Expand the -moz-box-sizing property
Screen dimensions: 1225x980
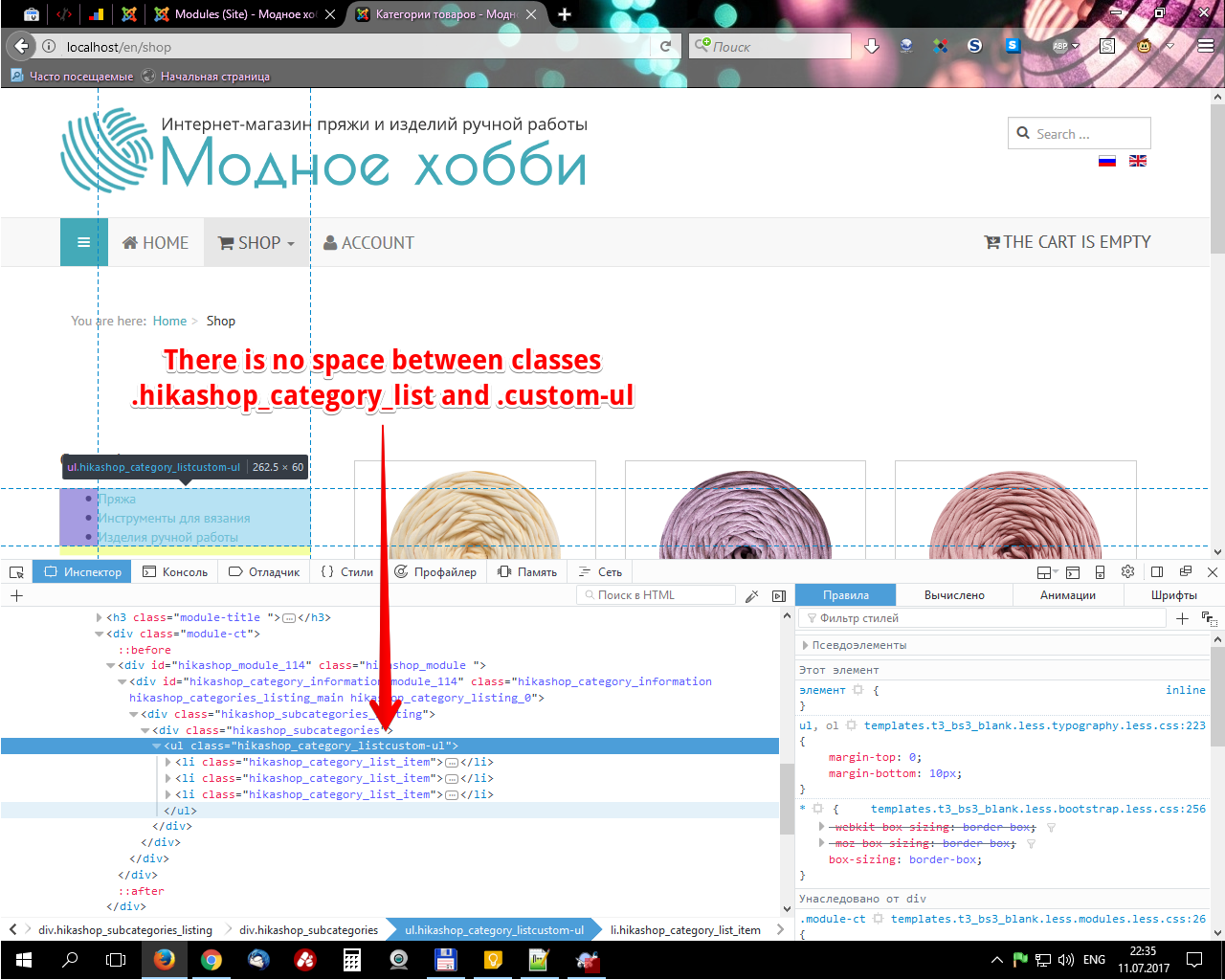pyautogui.click(x=821, y=843)
